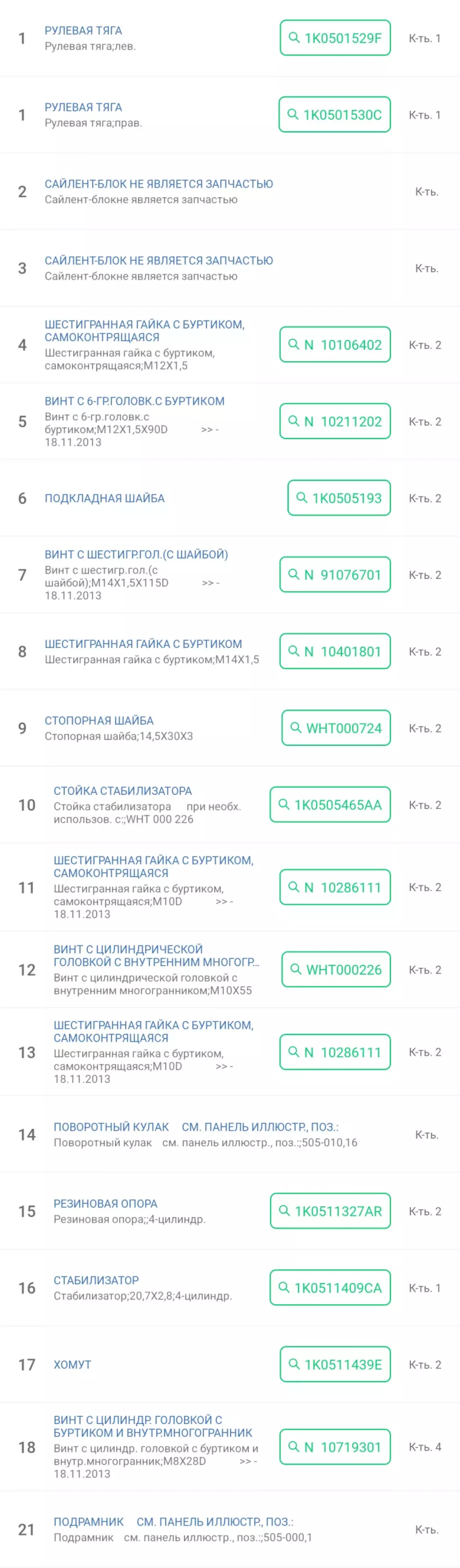Open РУЛЕВАЯ ТЯГА left tie rod link
The image size is (460, 1568).
click(x=83, y=31)
